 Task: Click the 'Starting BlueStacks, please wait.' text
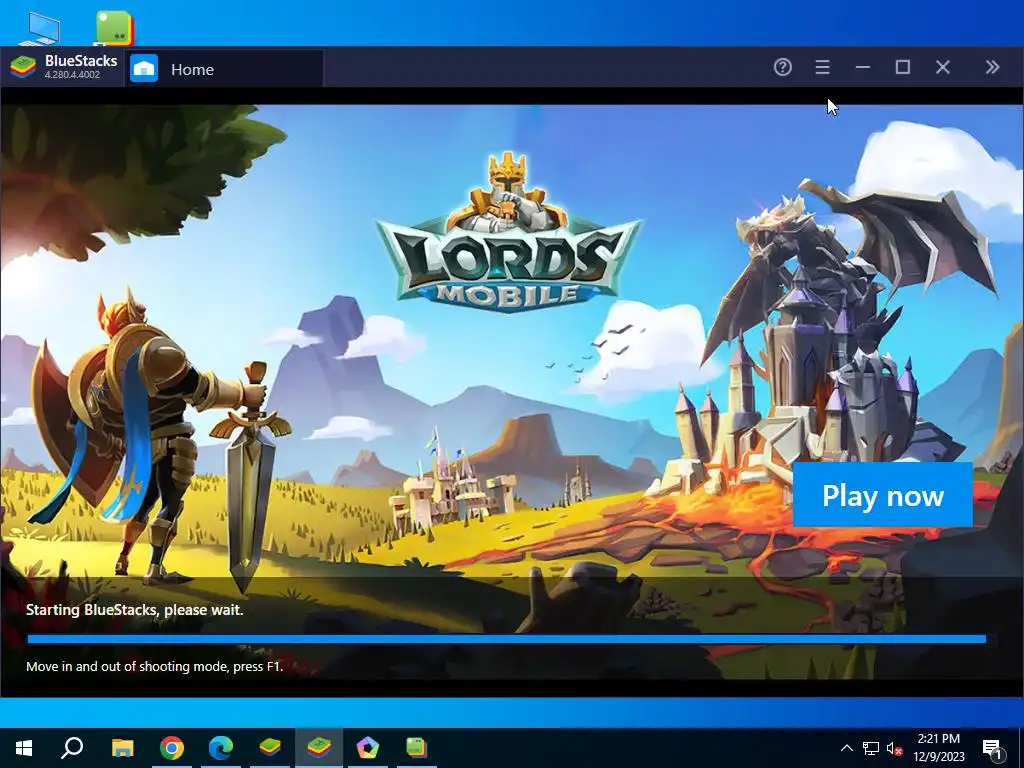pos(135,610)
